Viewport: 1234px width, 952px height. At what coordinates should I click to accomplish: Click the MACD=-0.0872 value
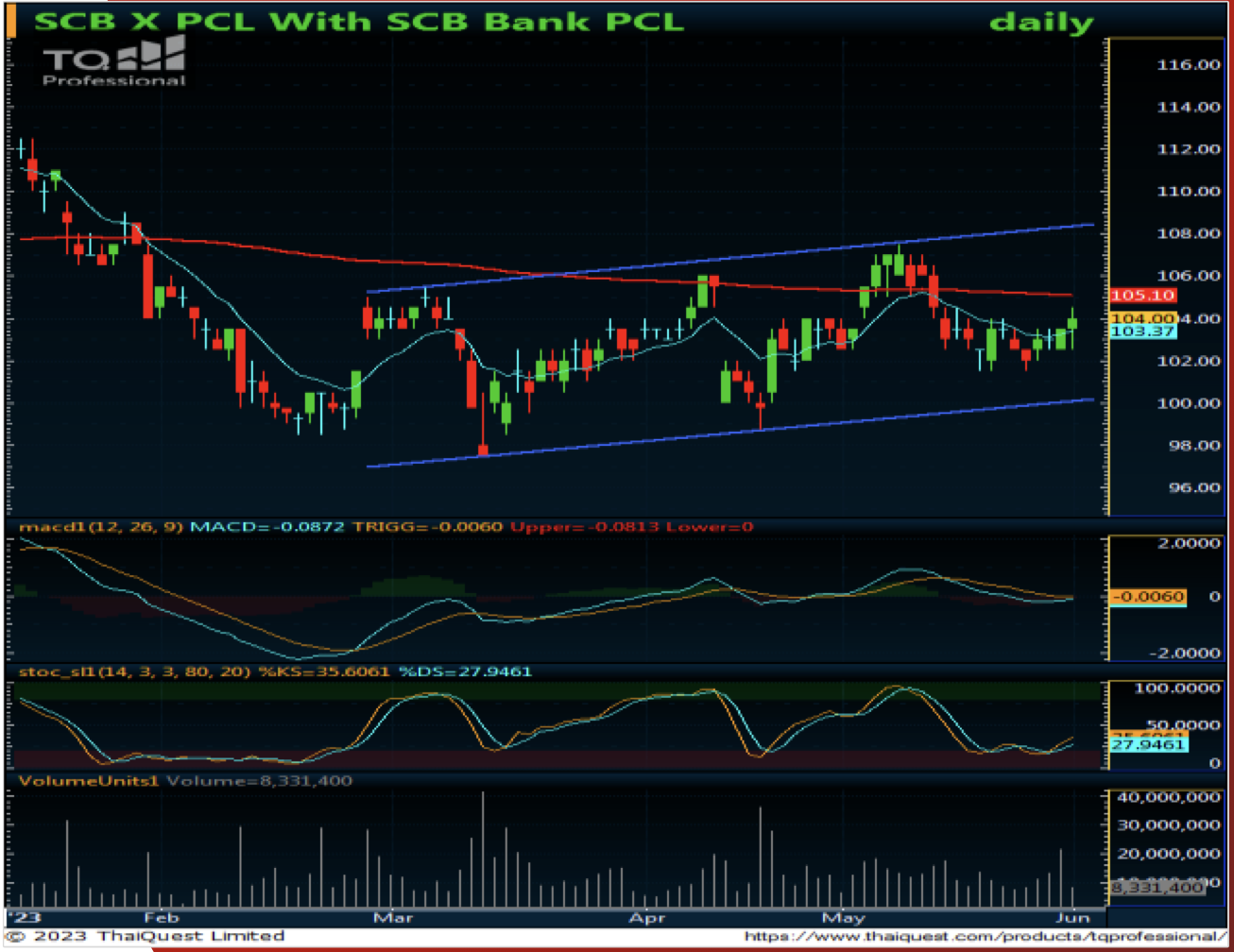tap(268, 526)
